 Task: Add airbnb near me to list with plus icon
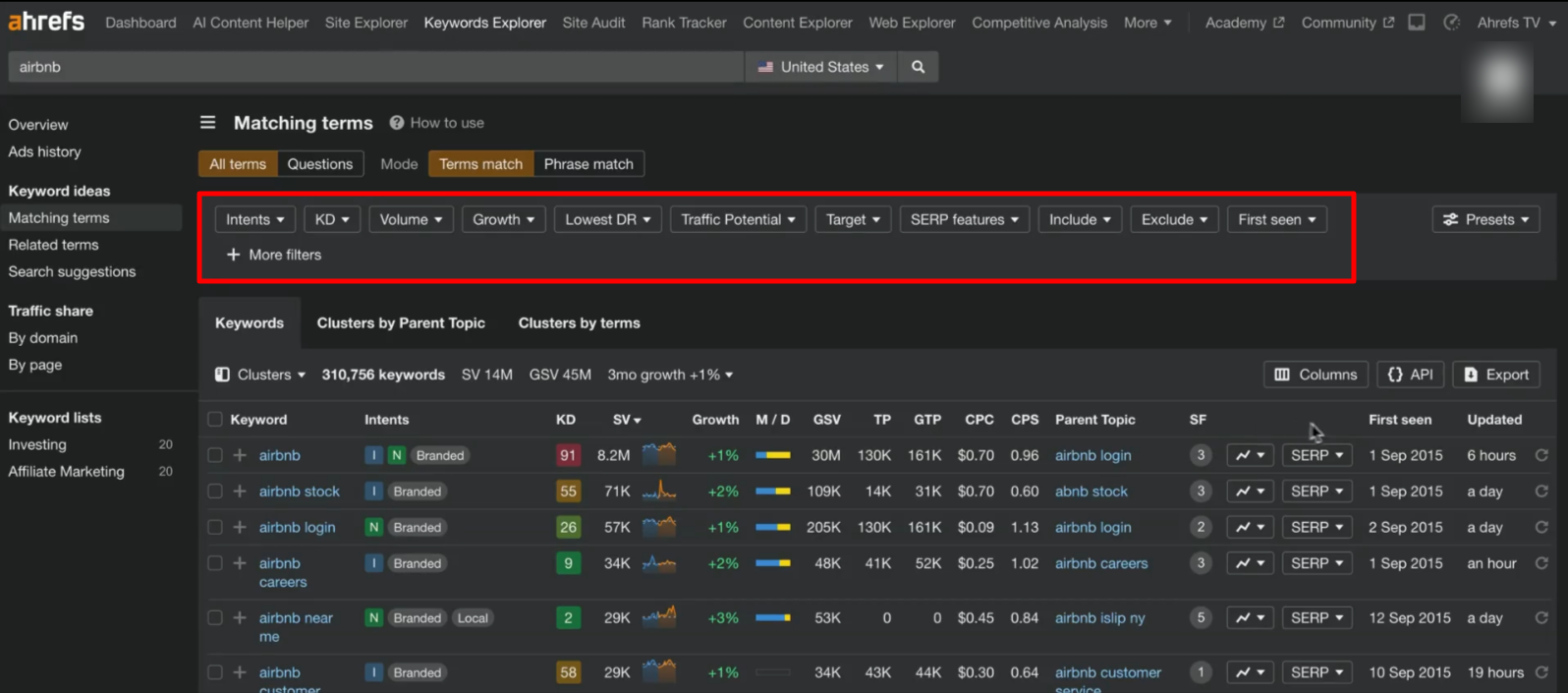click(240, 618)
